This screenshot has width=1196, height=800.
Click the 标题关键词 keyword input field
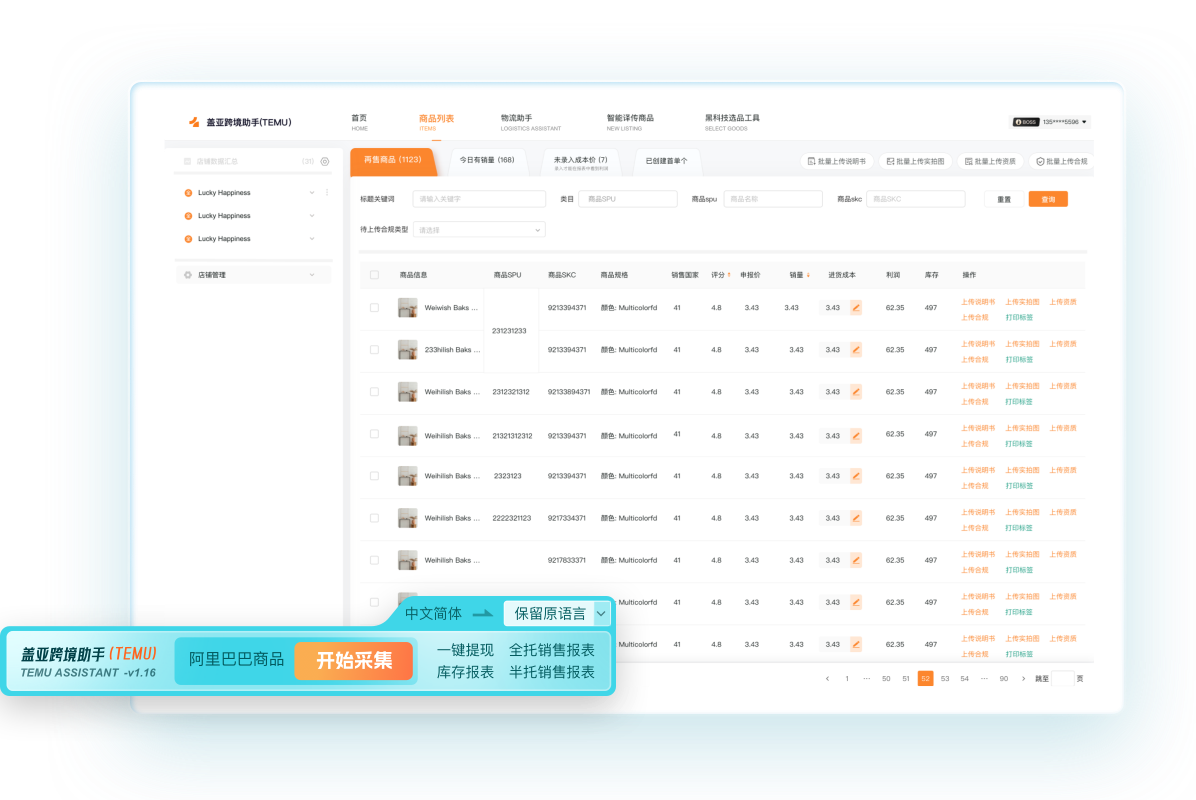(479, 199)
